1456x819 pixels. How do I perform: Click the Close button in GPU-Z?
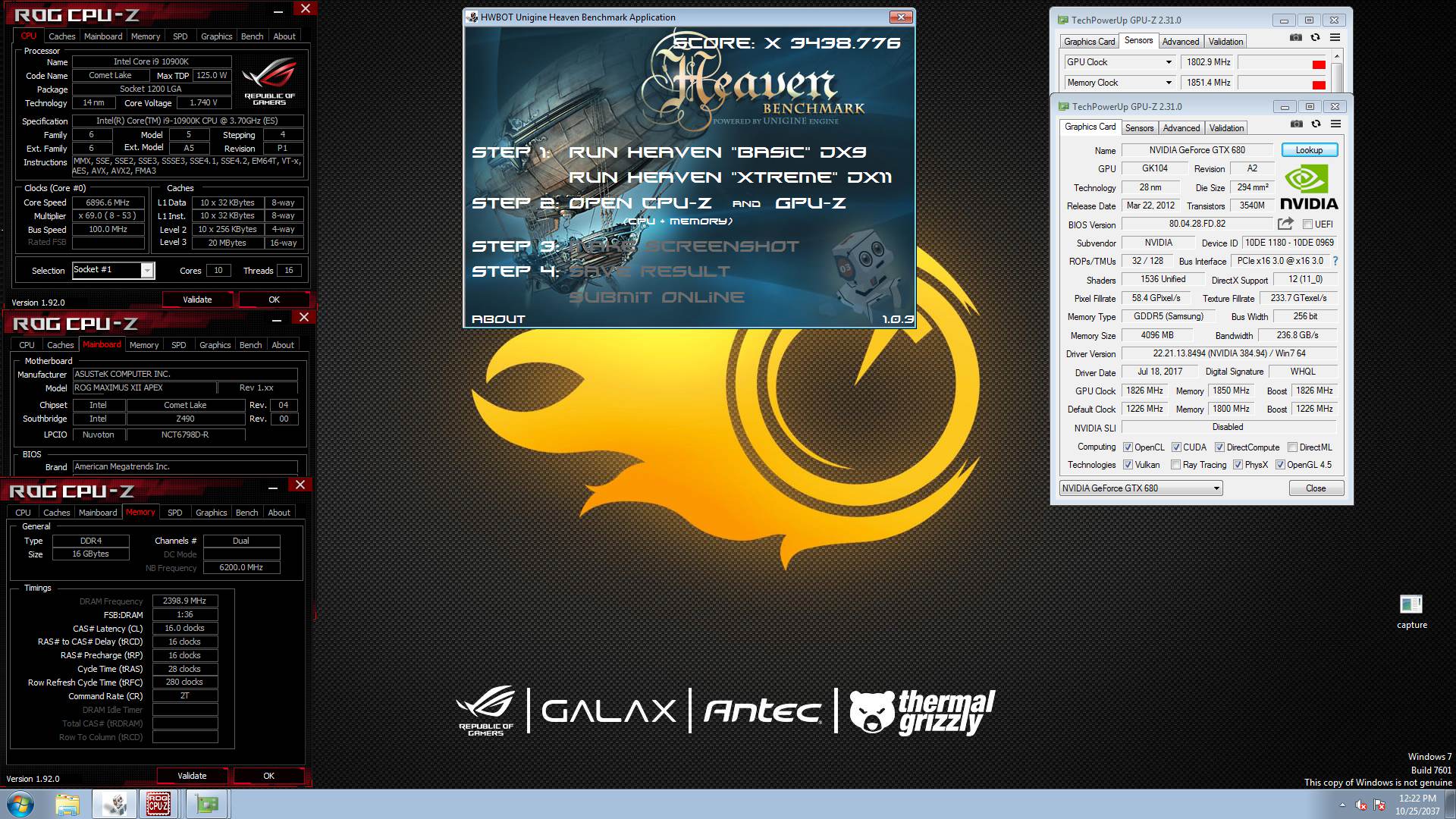(x=1316, y=488)
